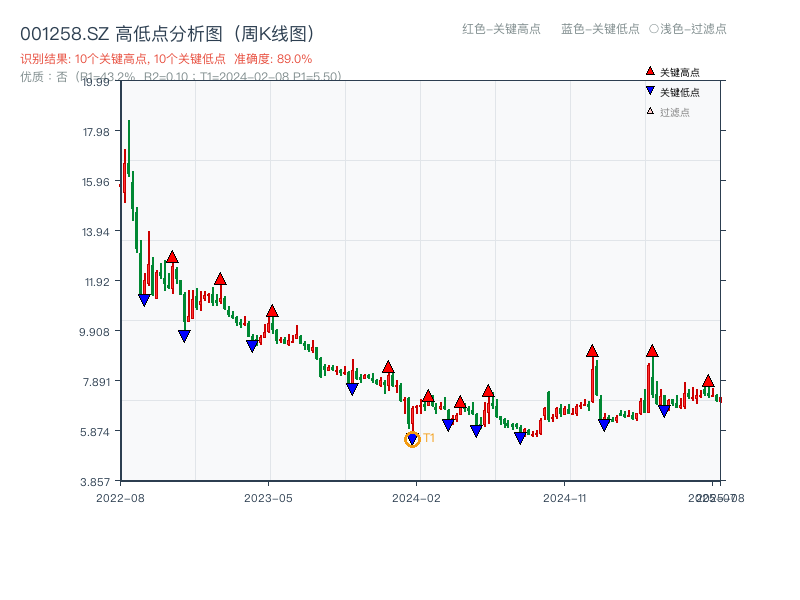The width and height of the screenshot is (800, 600).
Task: Click the rightmost red key-high marker near 2025
Action: [707, 380]
